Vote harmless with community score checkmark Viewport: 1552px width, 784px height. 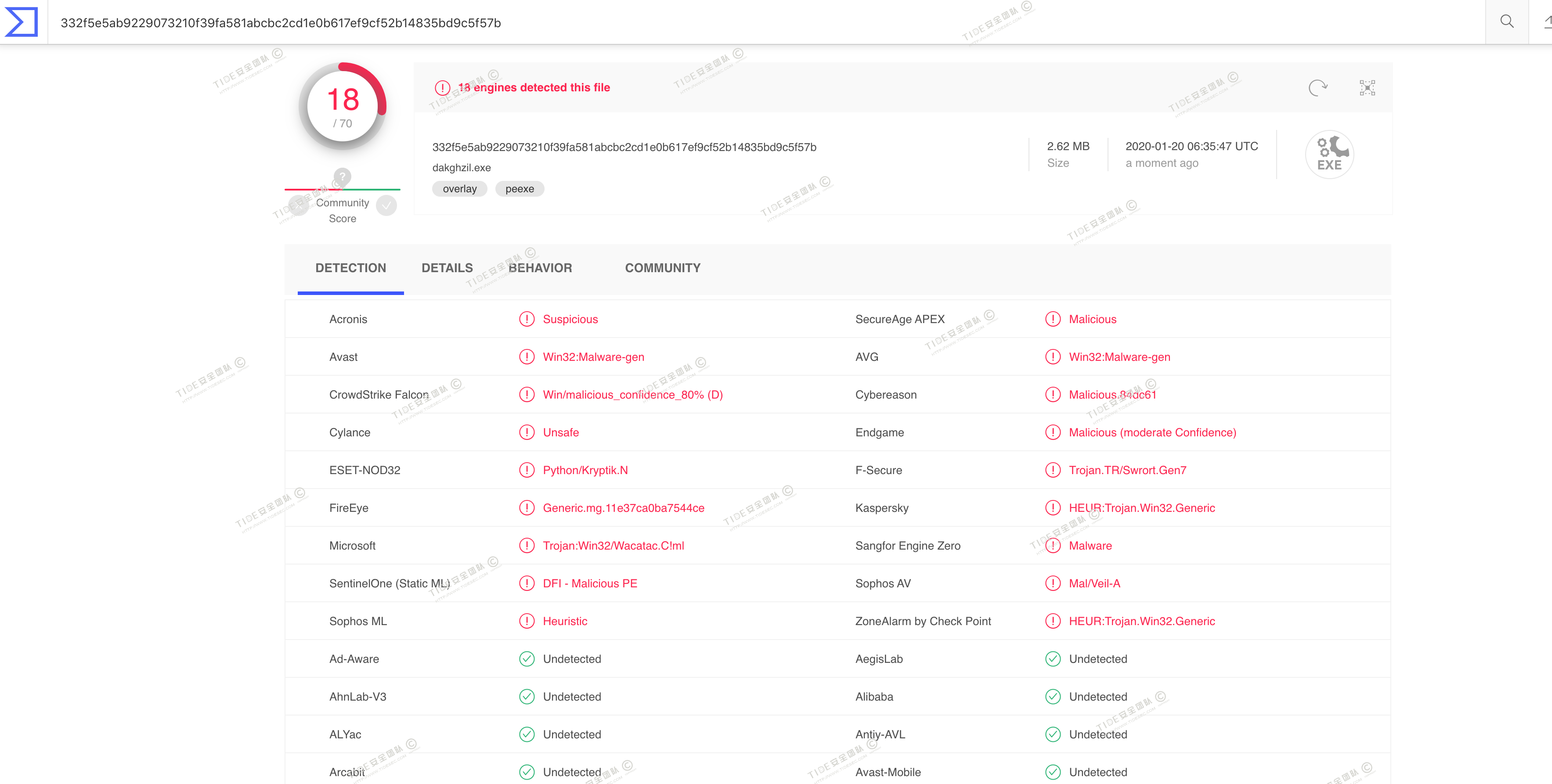pyautogui.click(x=386, y=206)
